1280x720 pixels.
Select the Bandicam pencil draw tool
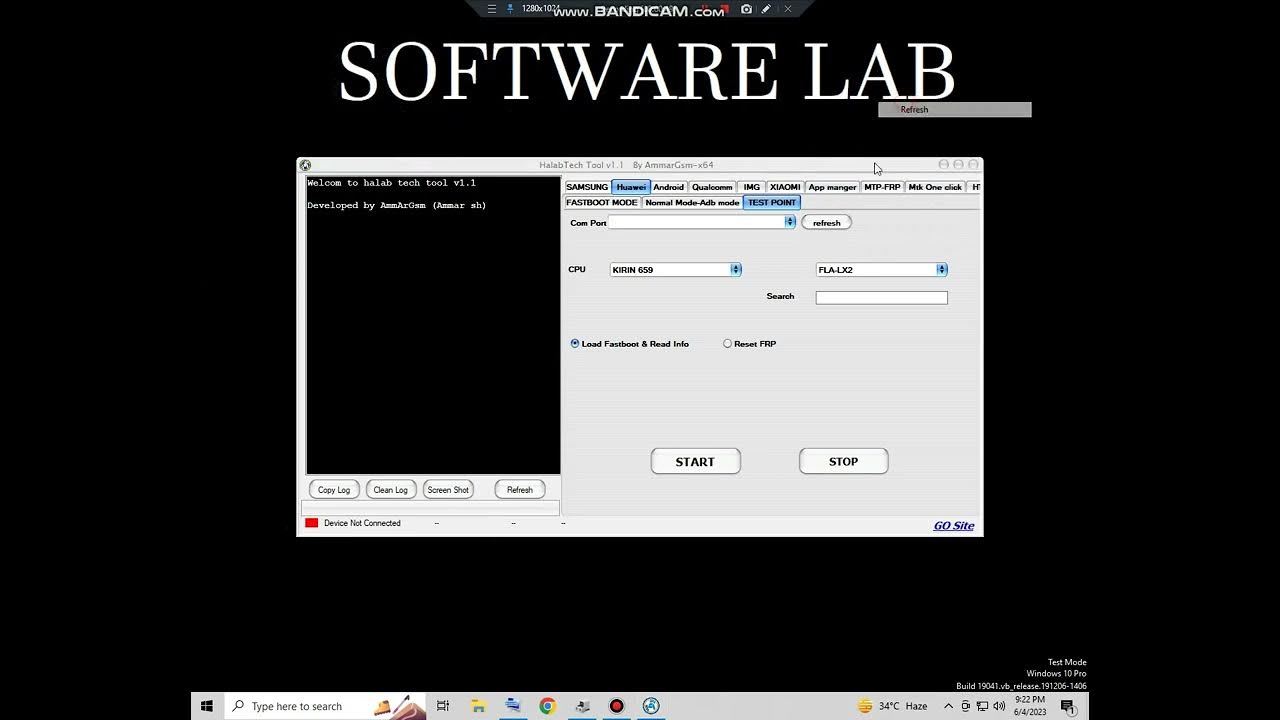tap(766, 9)
